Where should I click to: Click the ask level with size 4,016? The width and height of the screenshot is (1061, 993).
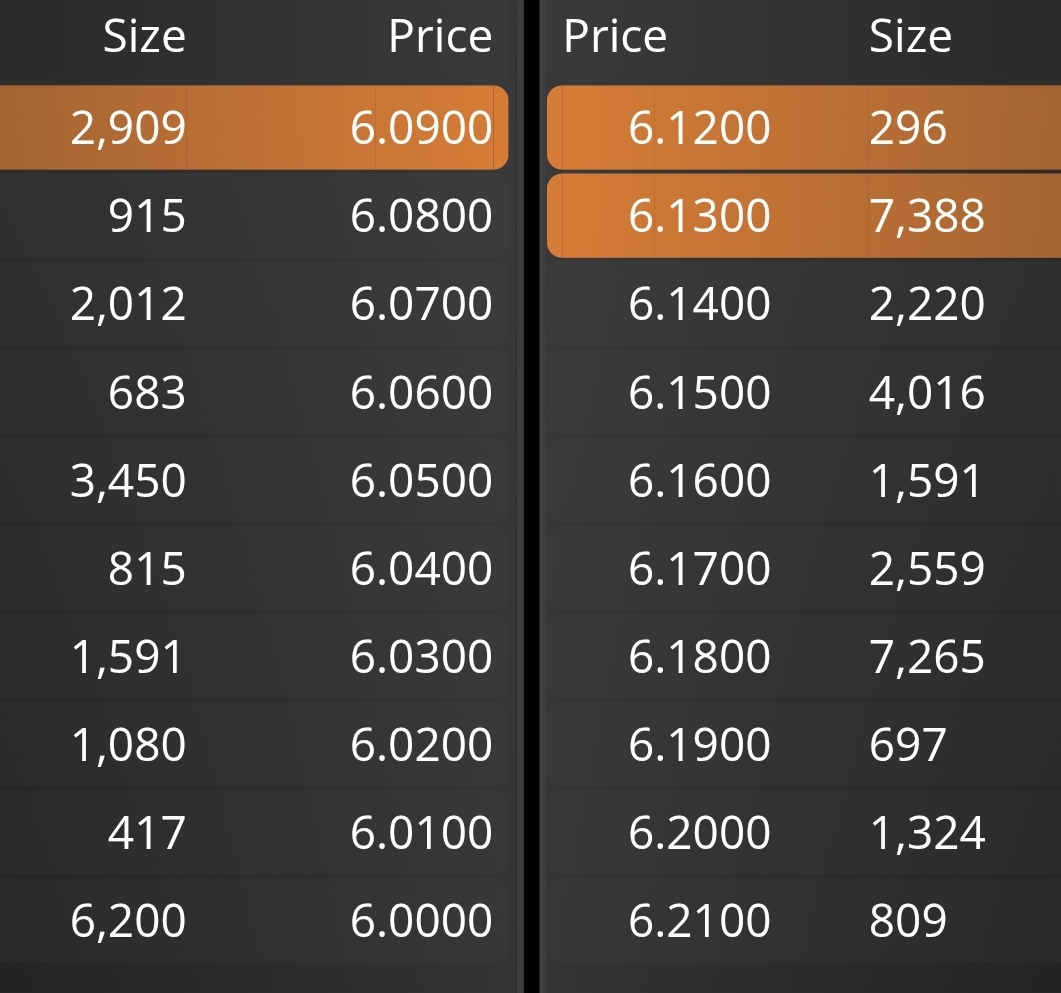tap(804, 392)
